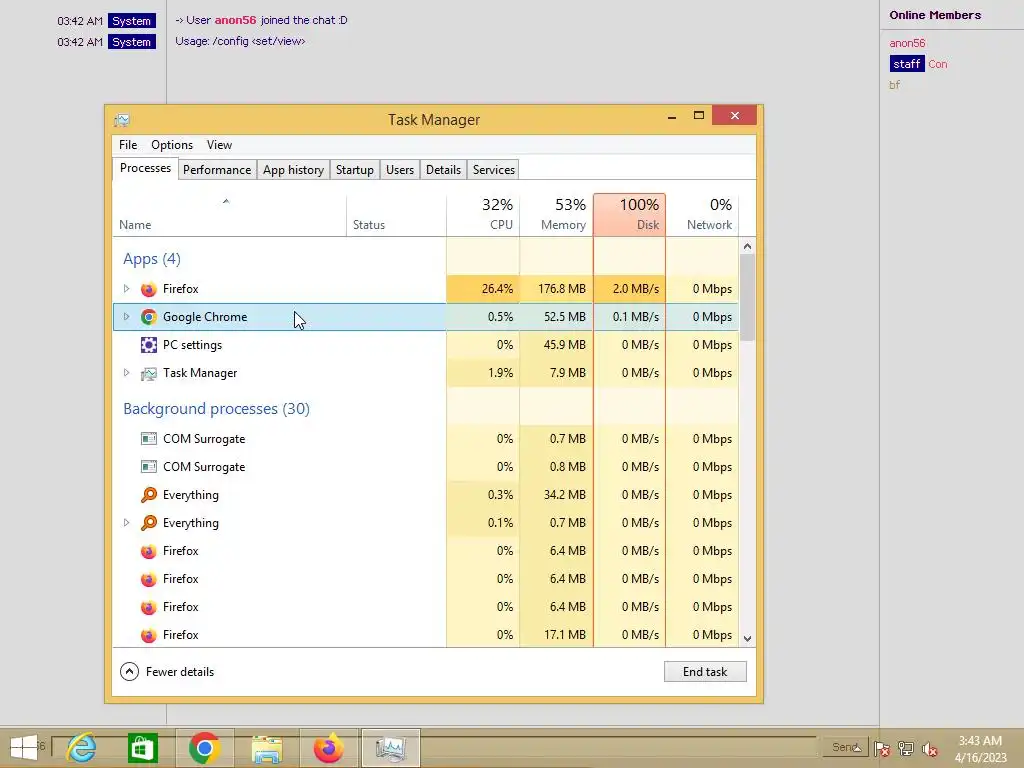Collapse details with the Fewer details arrow
The height and width of the screenshot is (768, 1024).
pos(129,671)
